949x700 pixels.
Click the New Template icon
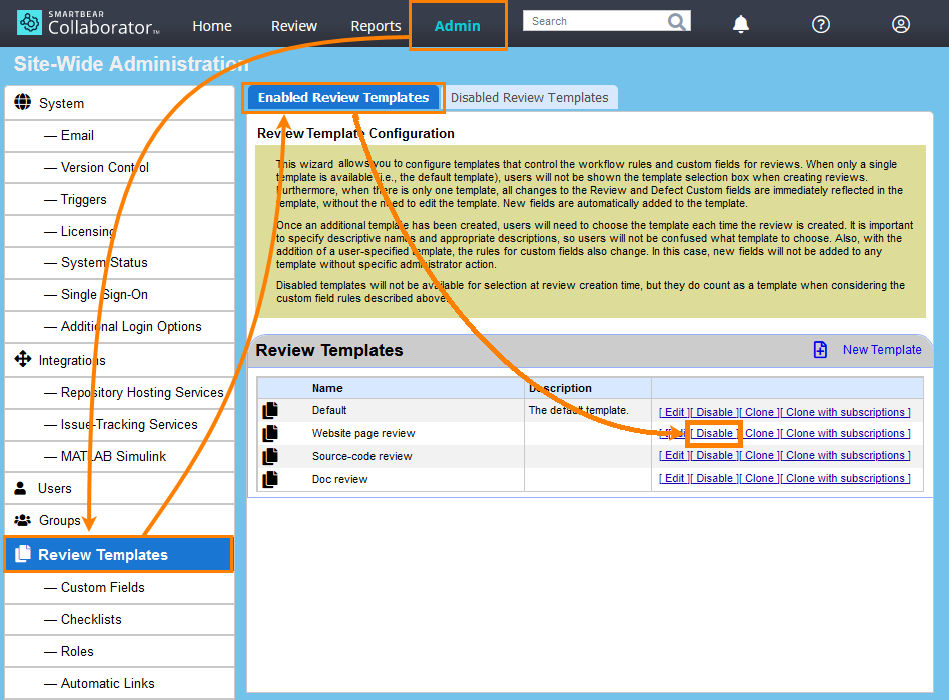point(820,349)
